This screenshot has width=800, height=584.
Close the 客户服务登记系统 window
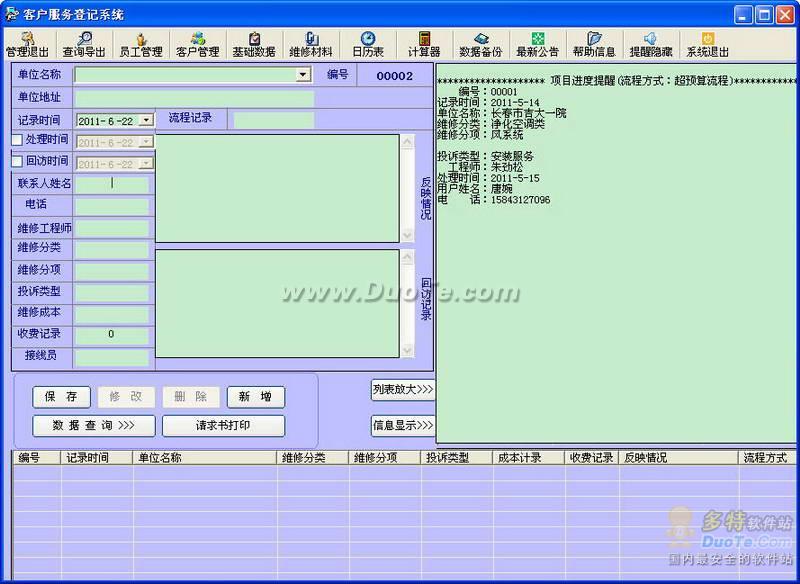pyautogui.click(x=785, y=15)
